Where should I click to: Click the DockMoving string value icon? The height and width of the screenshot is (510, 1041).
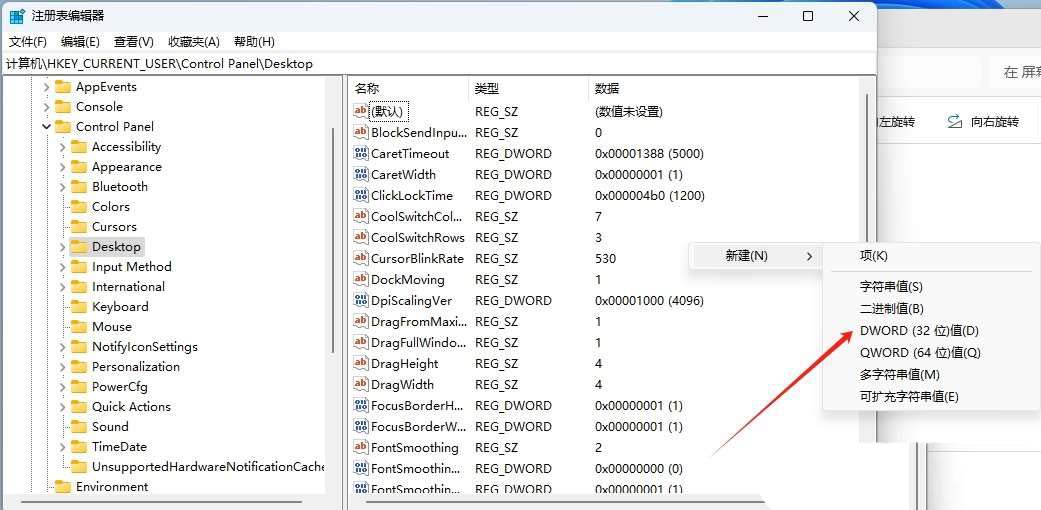(x=360, y=280)
